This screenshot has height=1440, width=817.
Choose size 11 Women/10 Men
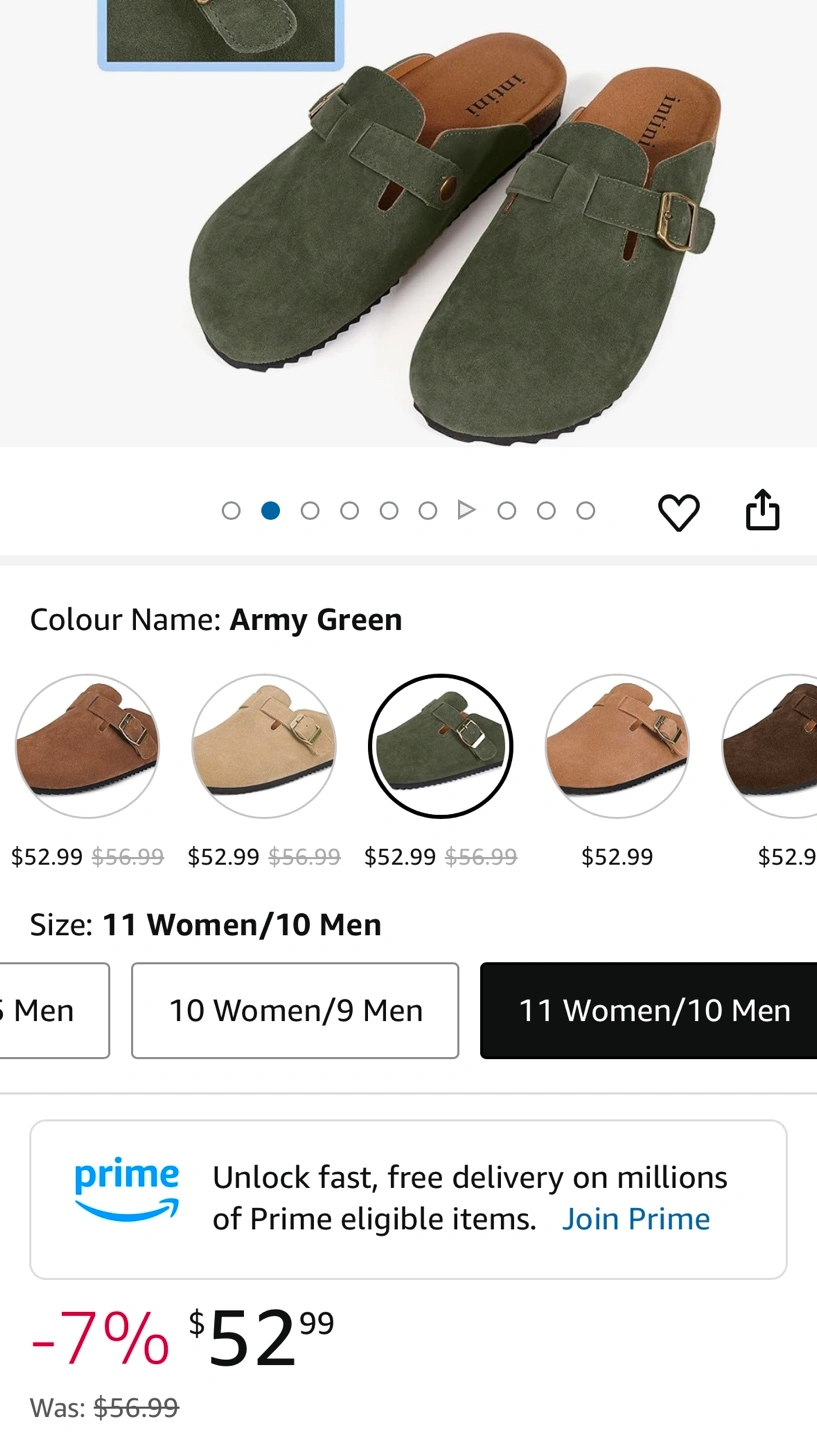point(649,1010)
